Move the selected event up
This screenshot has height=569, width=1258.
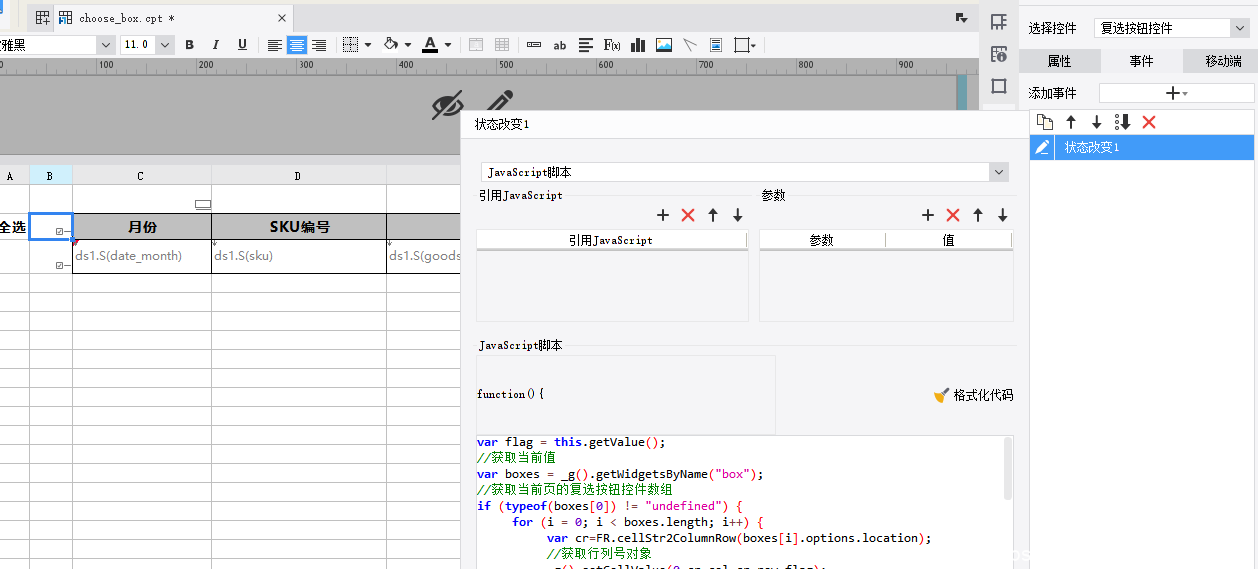[x=1071, y=122]
